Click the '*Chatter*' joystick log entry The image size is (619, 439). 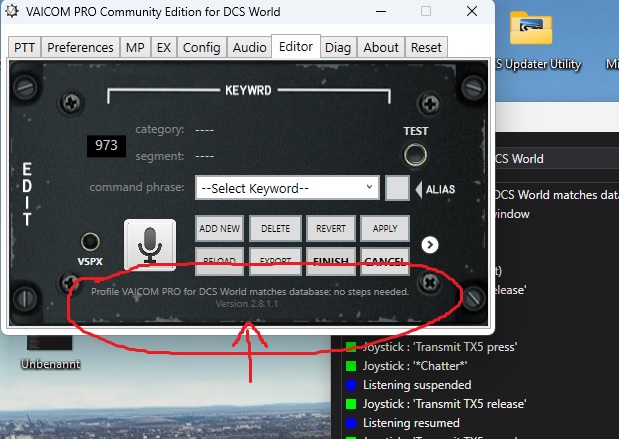point(415,366)
